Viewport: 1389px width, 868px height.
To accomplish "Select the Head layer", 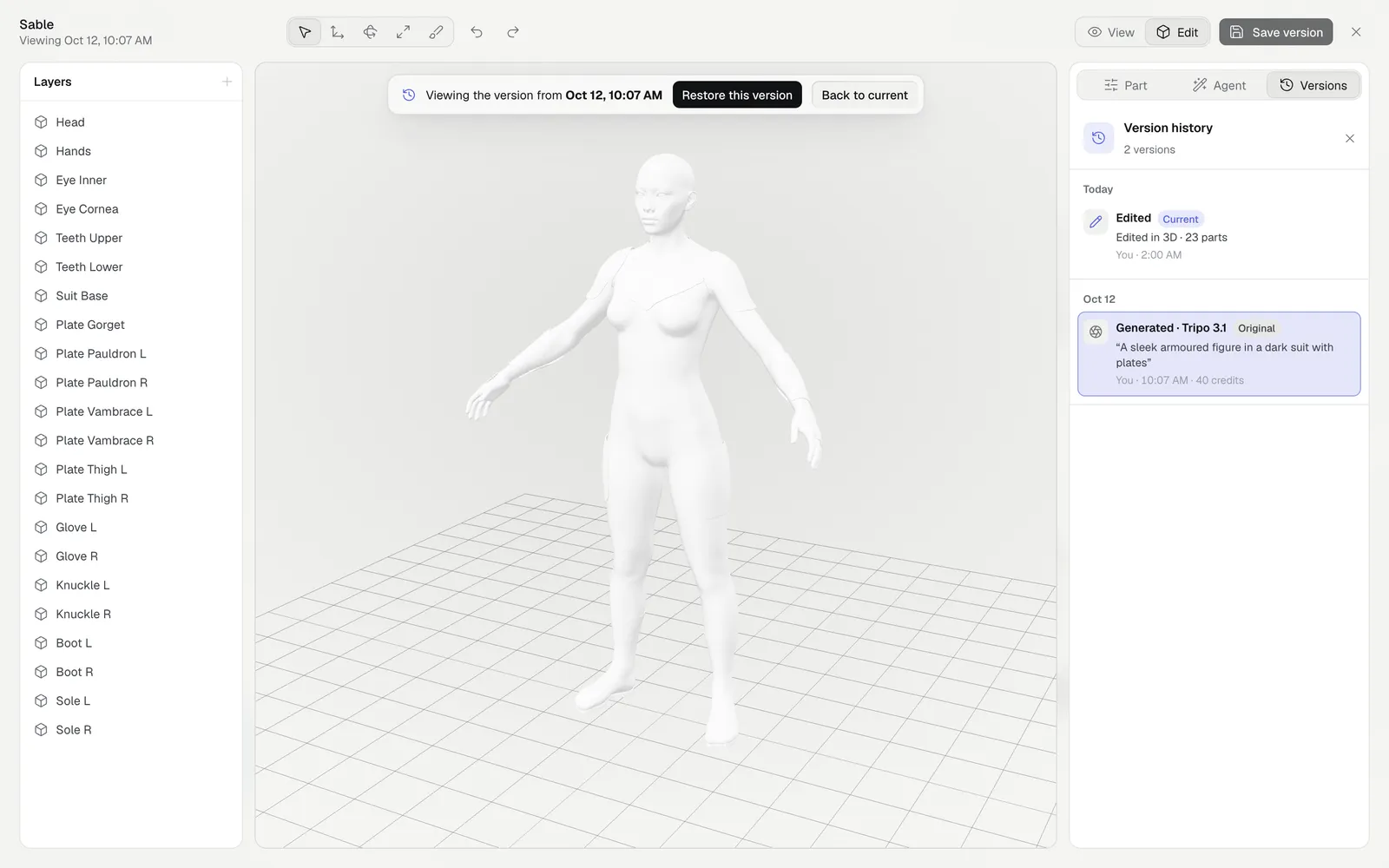I will coord(131,122).
